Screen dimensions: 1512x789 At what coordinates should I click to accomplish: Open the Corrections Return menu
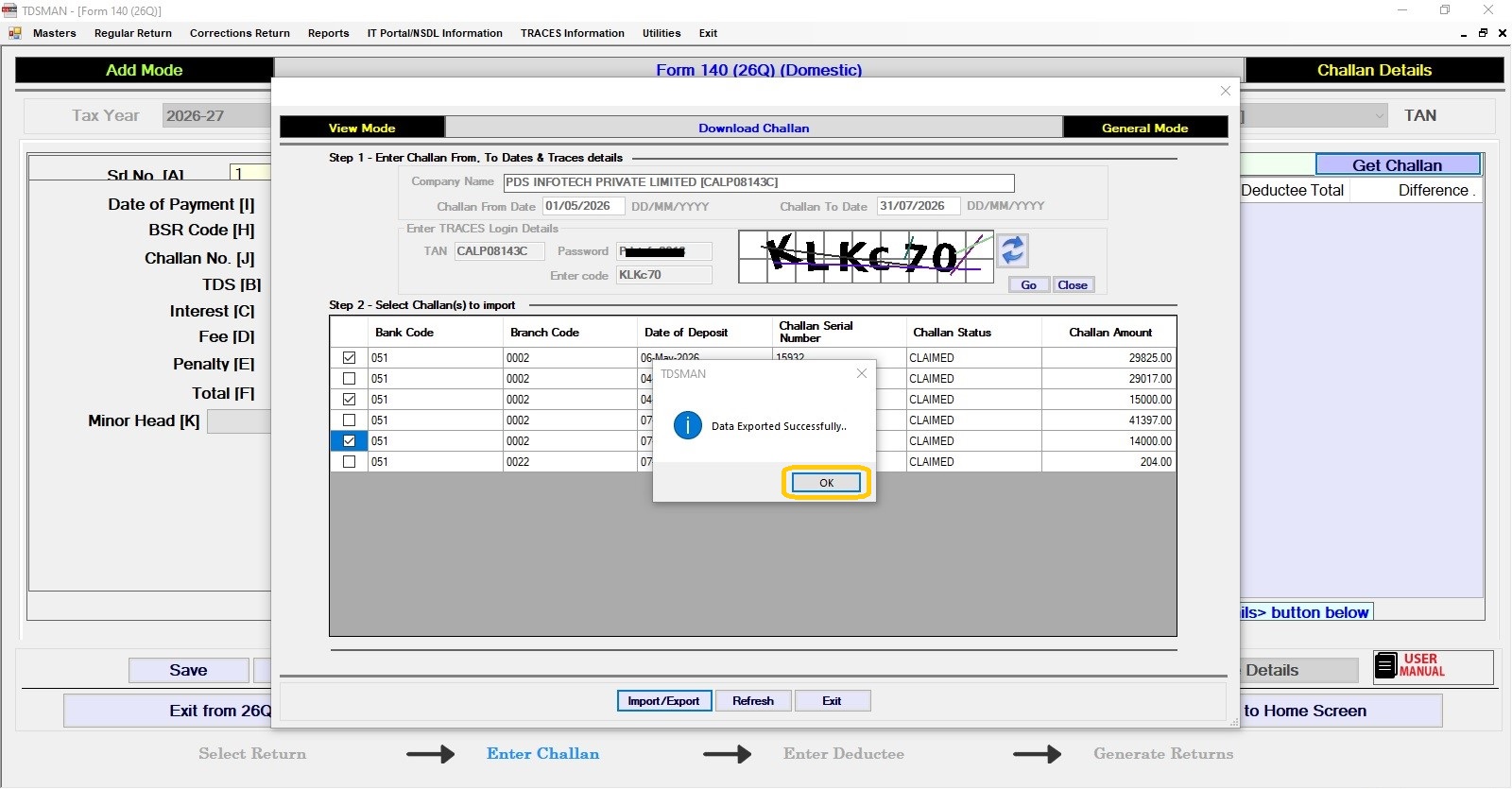click(240, 33)
